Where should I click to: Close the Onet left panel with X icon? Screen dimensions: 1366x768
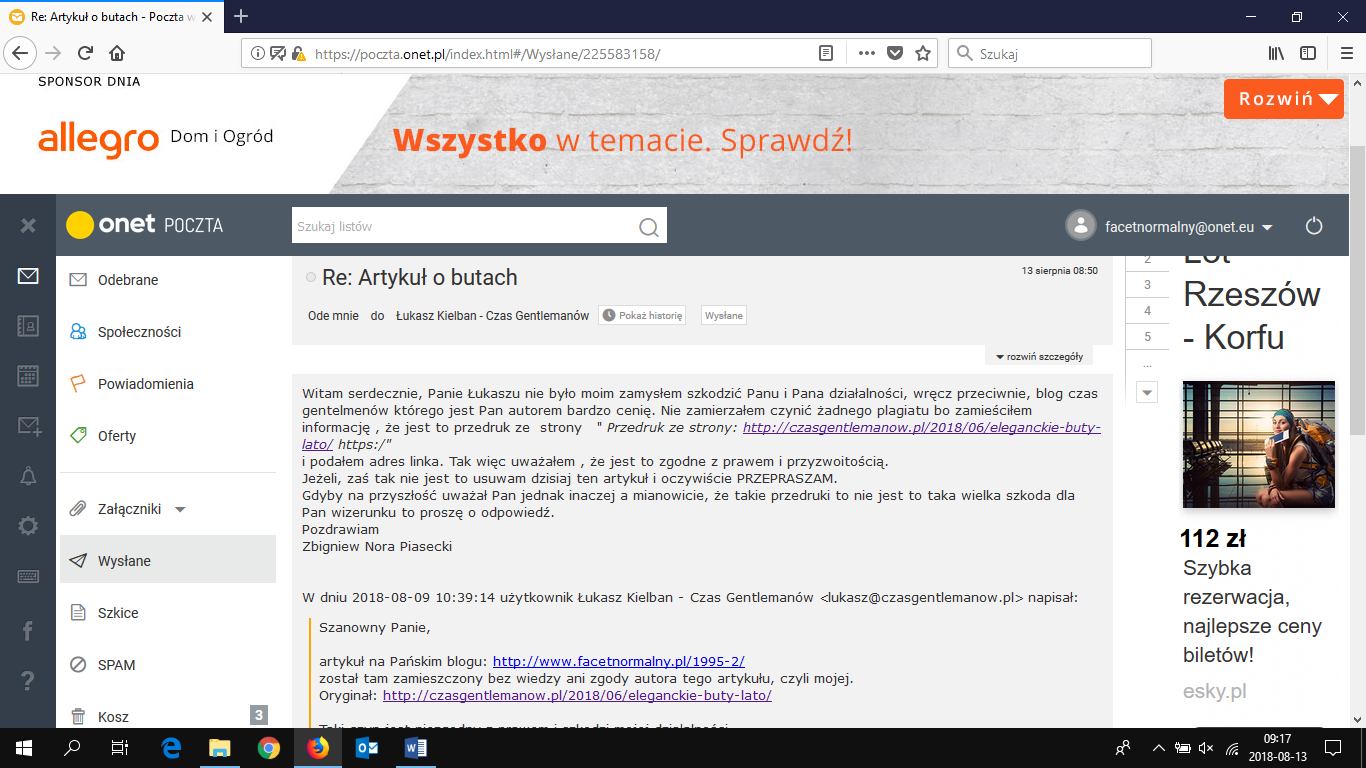point(28,226)
